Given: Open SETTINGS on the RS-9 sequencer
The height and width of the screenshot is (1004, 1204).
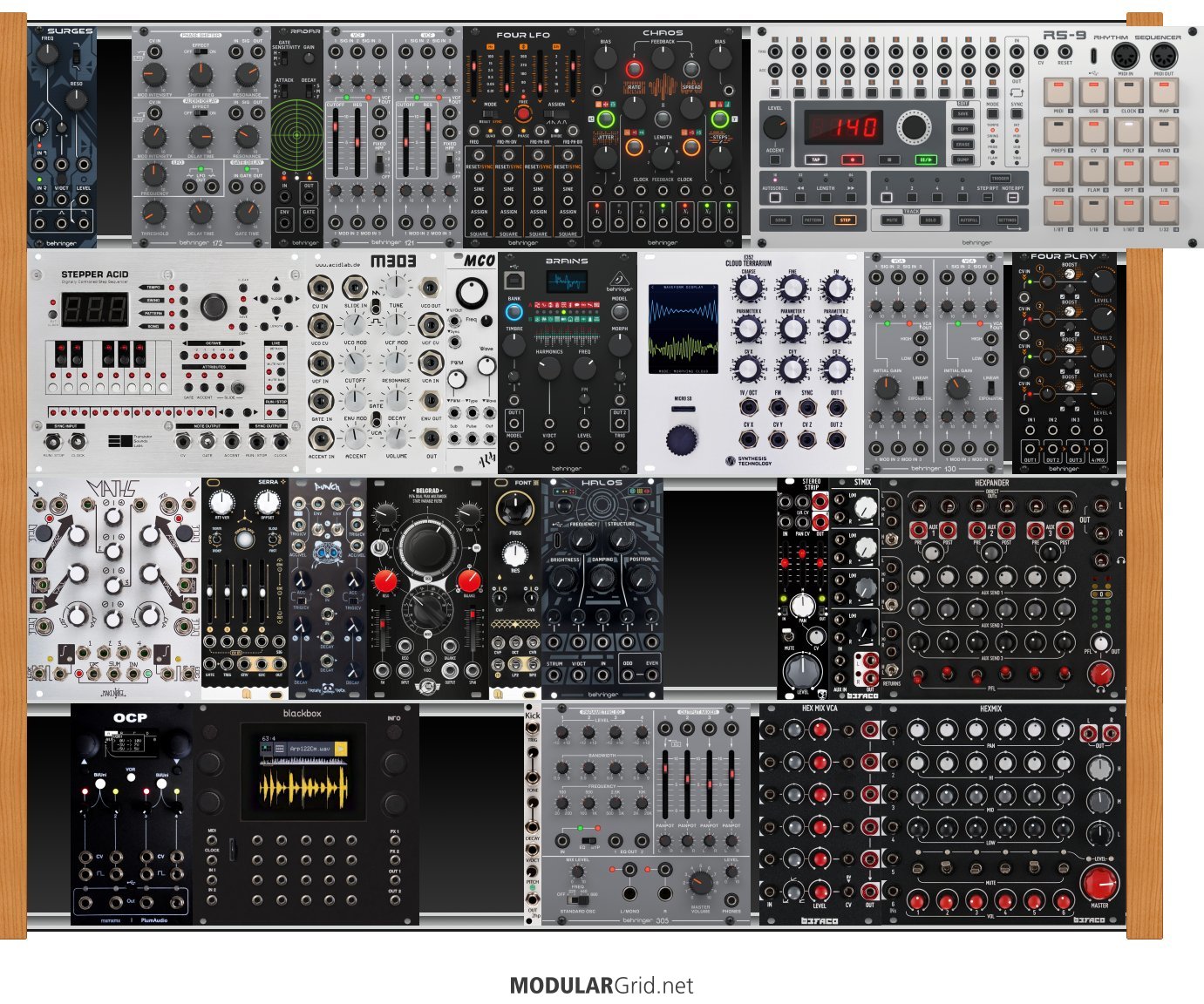Looking at the screenshot, I should 1007,220.
